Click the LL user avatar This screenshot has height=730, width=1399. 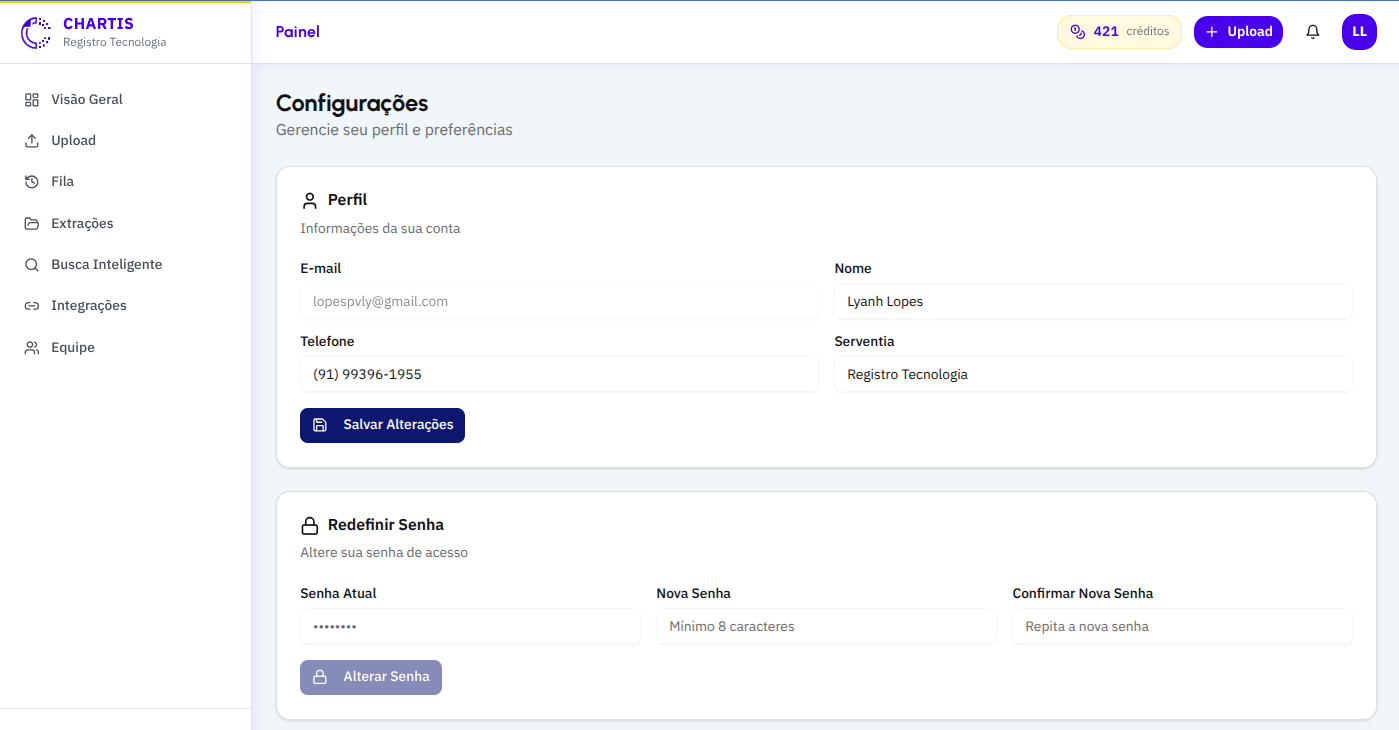point(1359,32)
